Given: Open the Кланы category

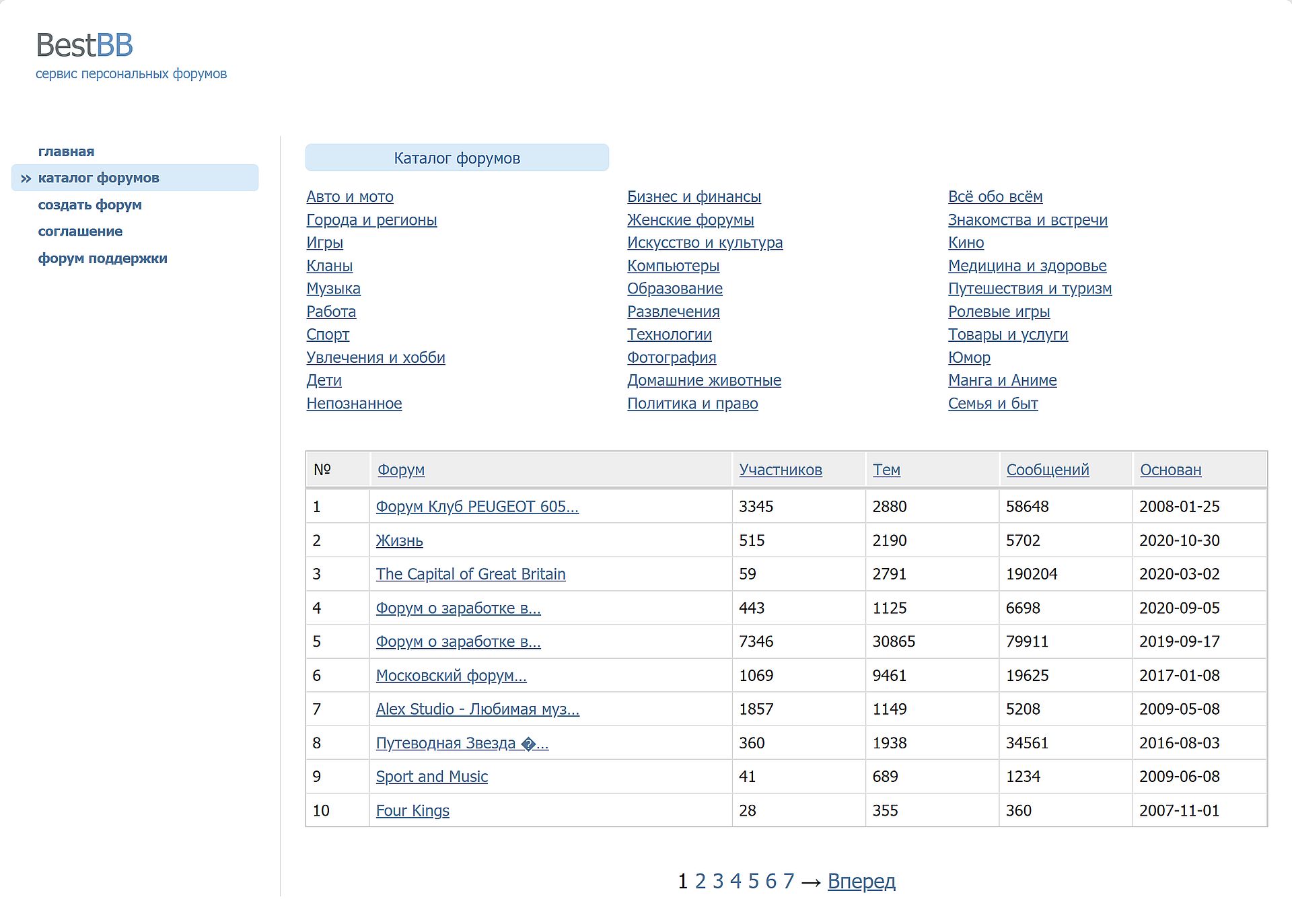Looking at the screenshot, I should (x=329, y=266).
